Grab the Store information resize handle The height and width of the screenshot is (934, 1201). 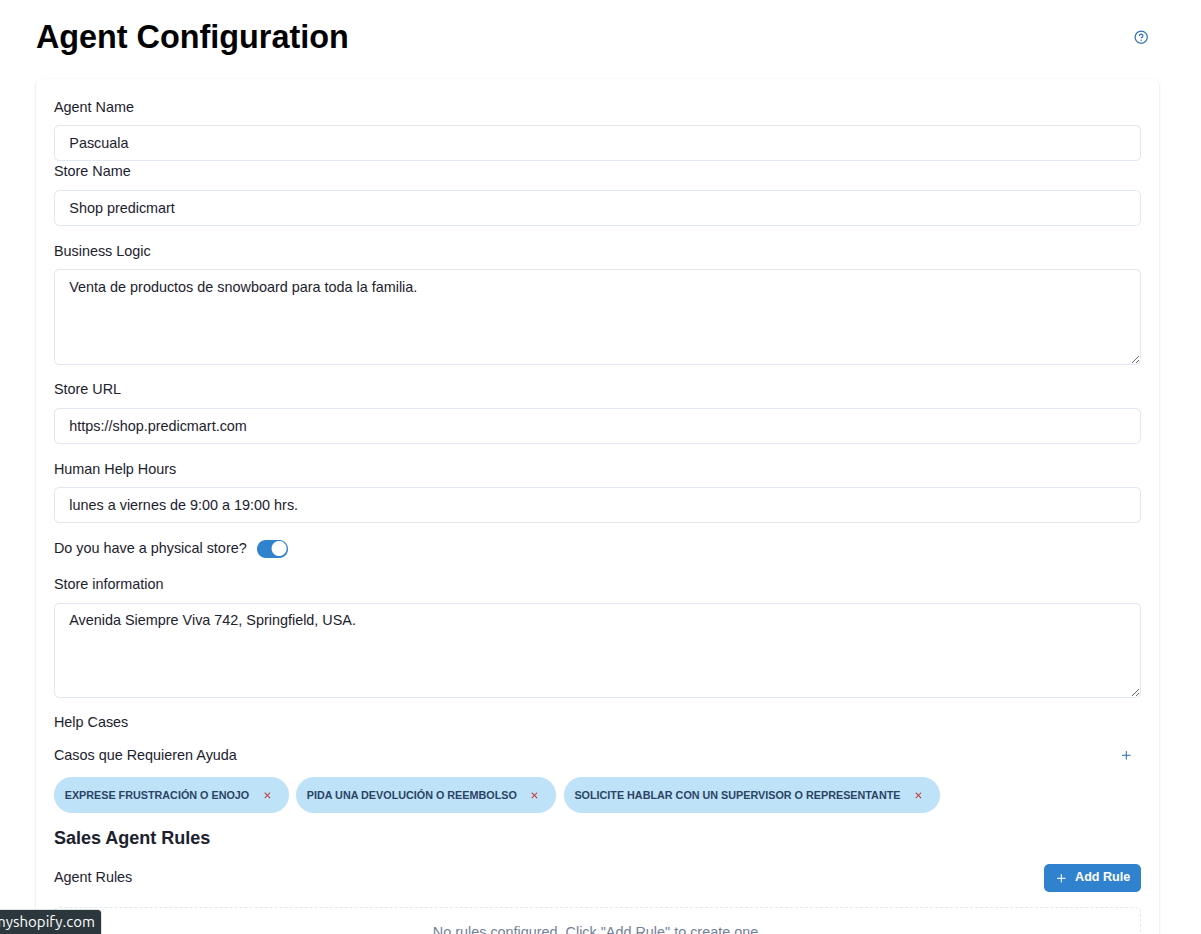pos(1135,692)
